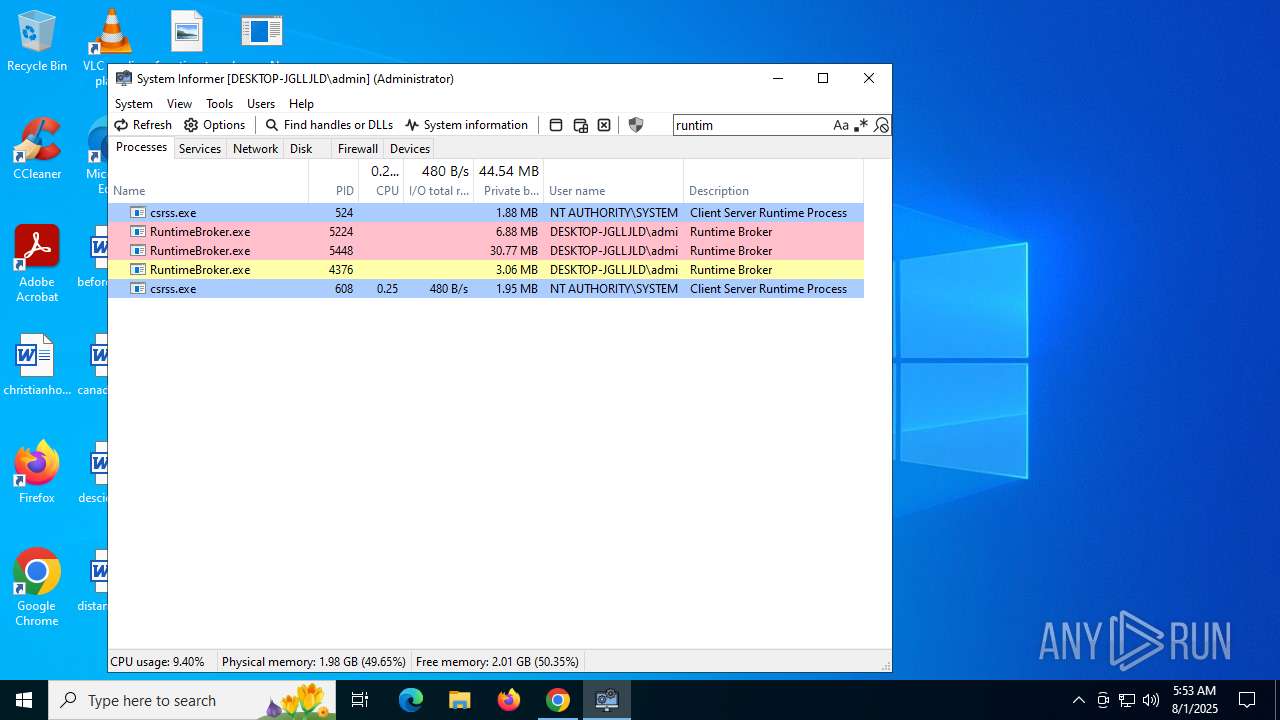Select csrss.exe process with PID 608

point(486,289)
